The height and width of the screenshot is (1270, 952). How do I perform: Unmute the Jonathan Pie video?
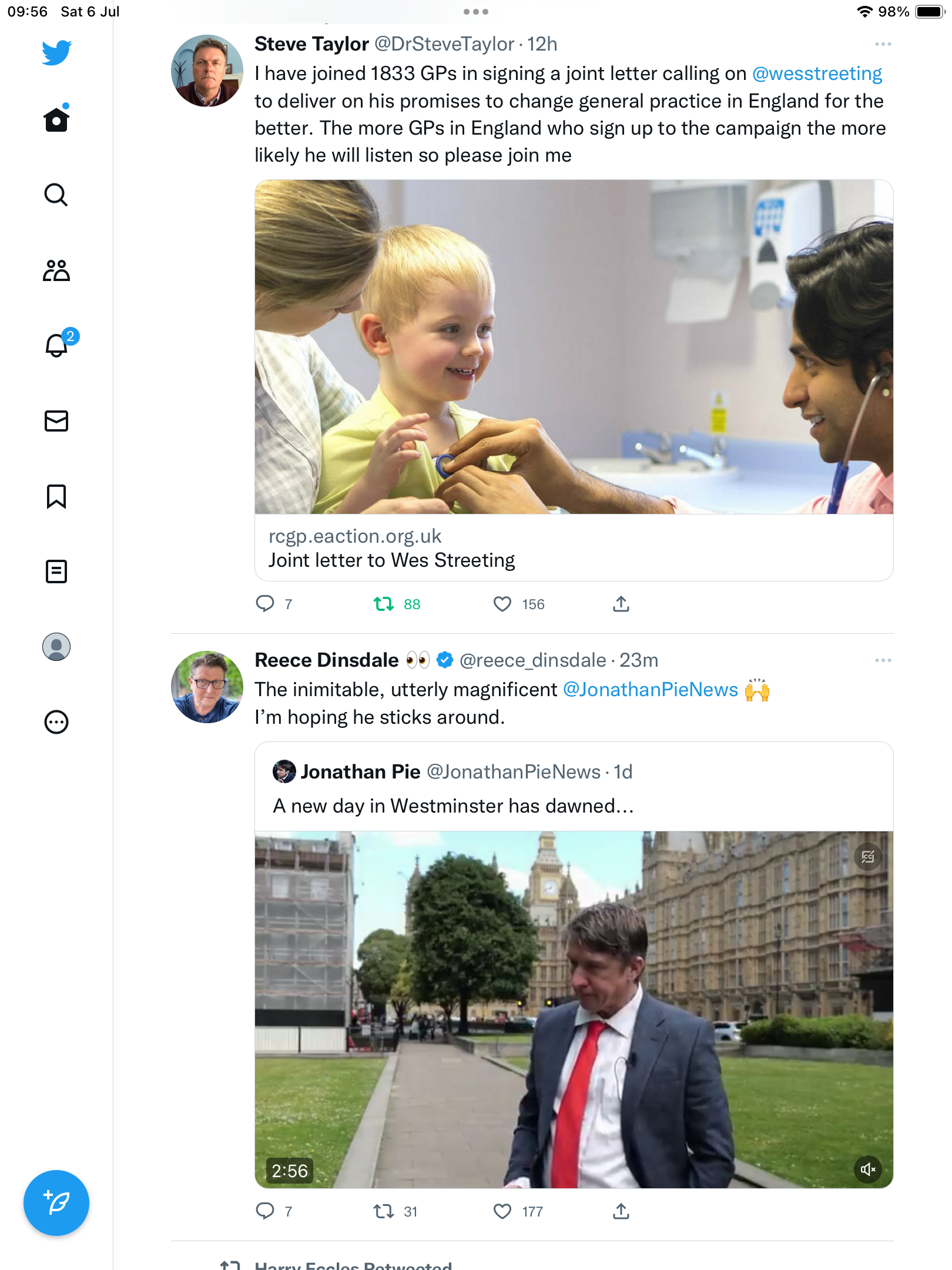(868, 1169)
